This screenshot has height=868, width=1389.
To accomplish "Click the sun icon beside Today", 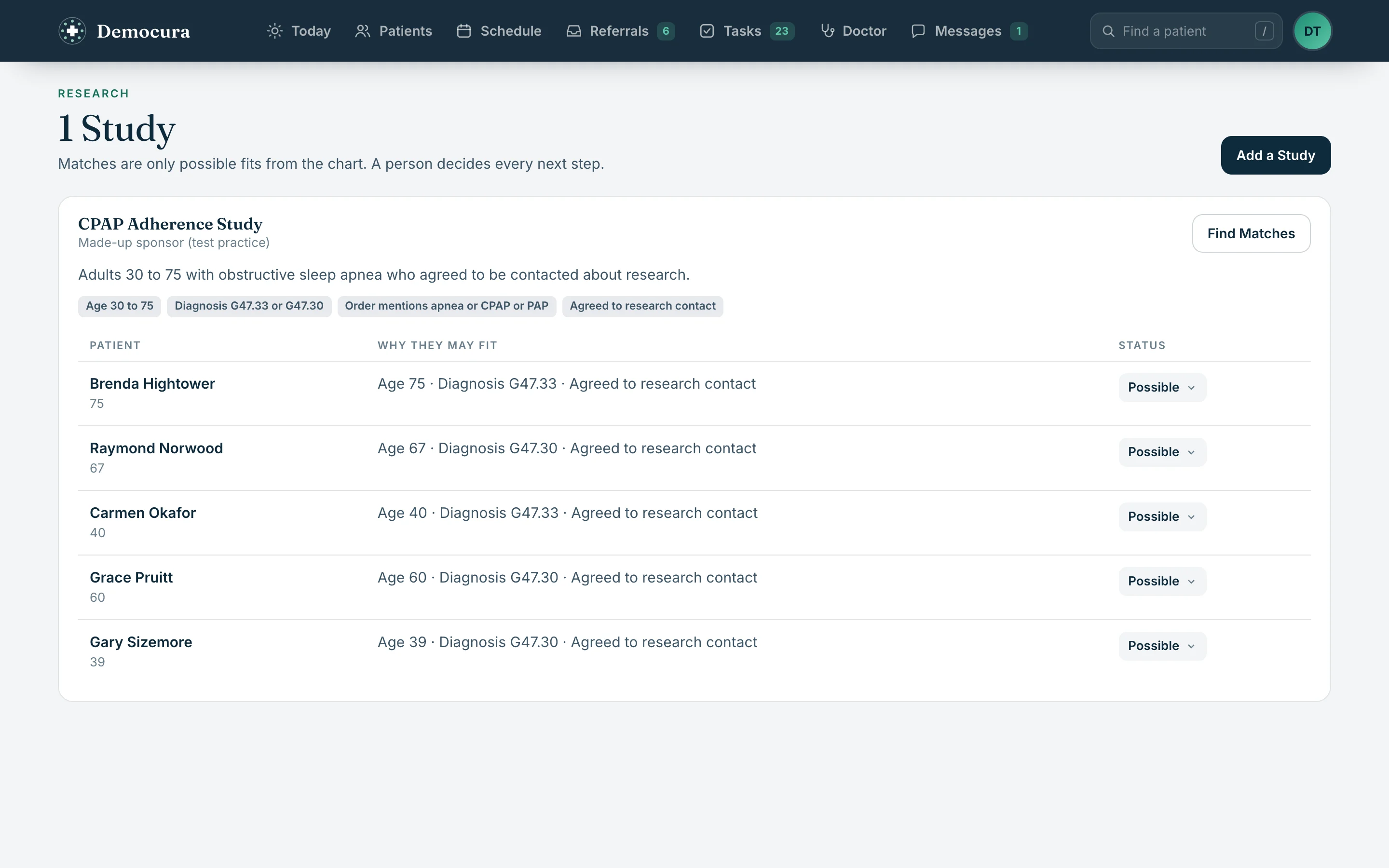I will click(275, 31).
